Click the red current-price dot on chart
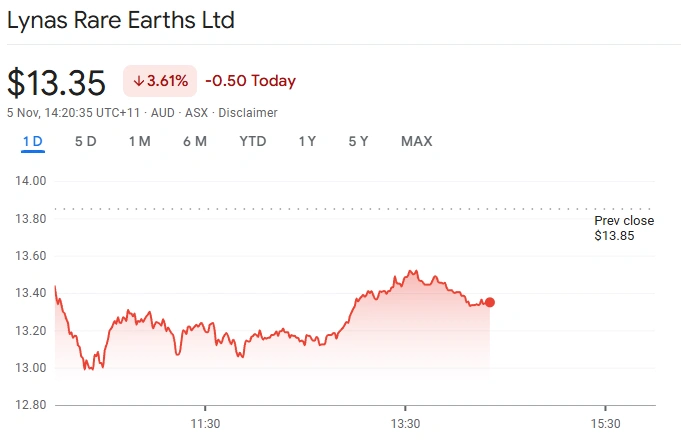Image resolution: width=681 pixels, height=445 pixels. [489, 302]
